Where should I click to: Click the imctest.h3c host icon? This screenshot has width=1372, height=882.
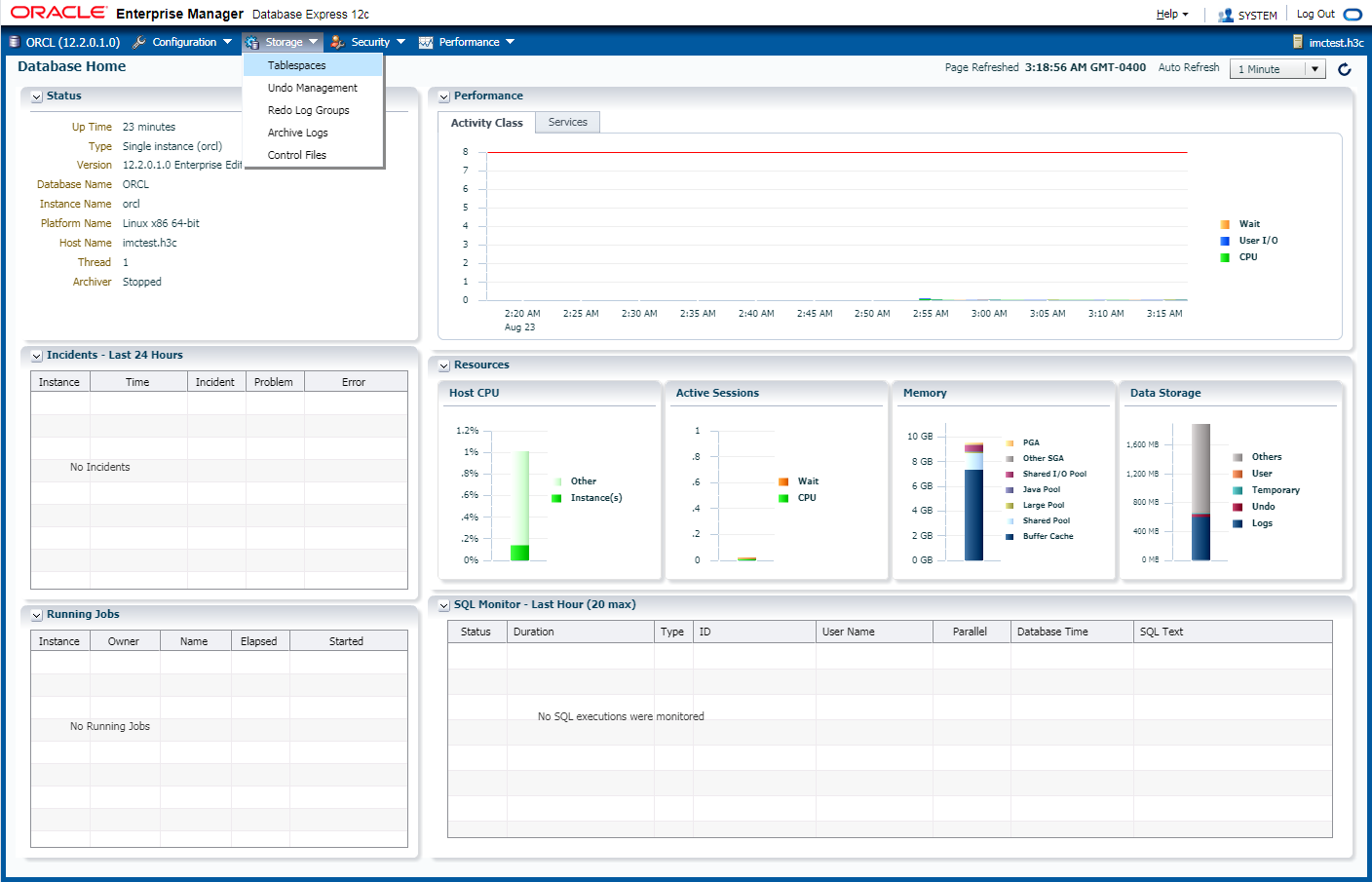pos(1298,42)
